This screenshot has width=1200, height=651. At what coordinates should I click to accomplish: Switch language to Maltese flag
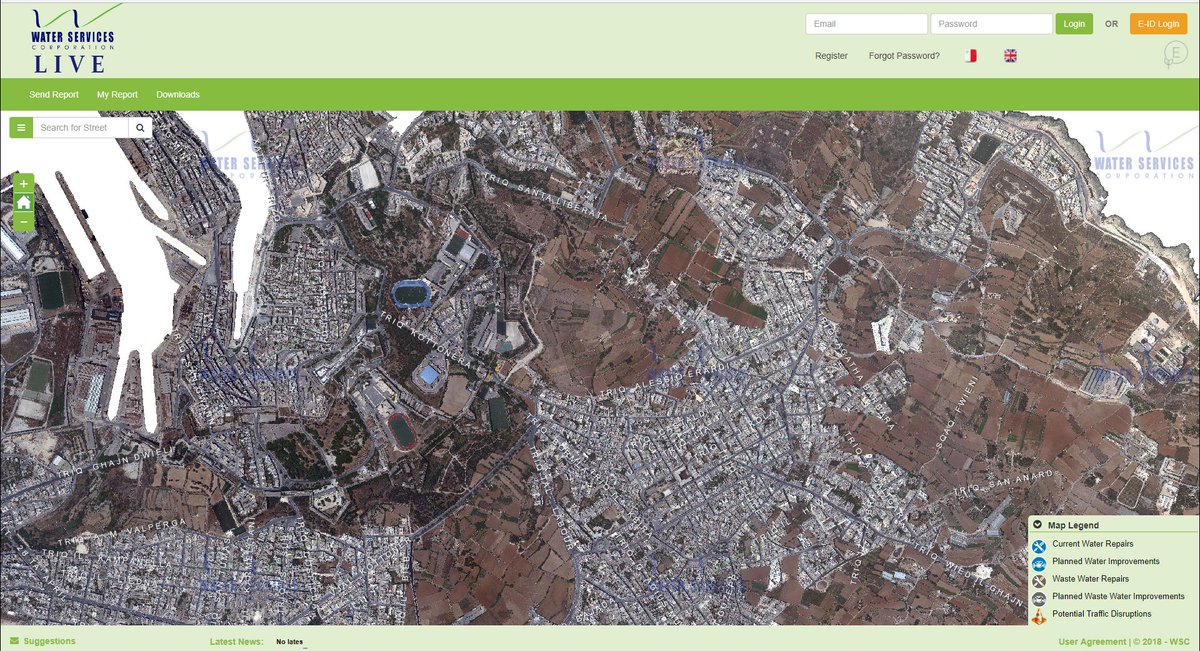tap(969, 56)
